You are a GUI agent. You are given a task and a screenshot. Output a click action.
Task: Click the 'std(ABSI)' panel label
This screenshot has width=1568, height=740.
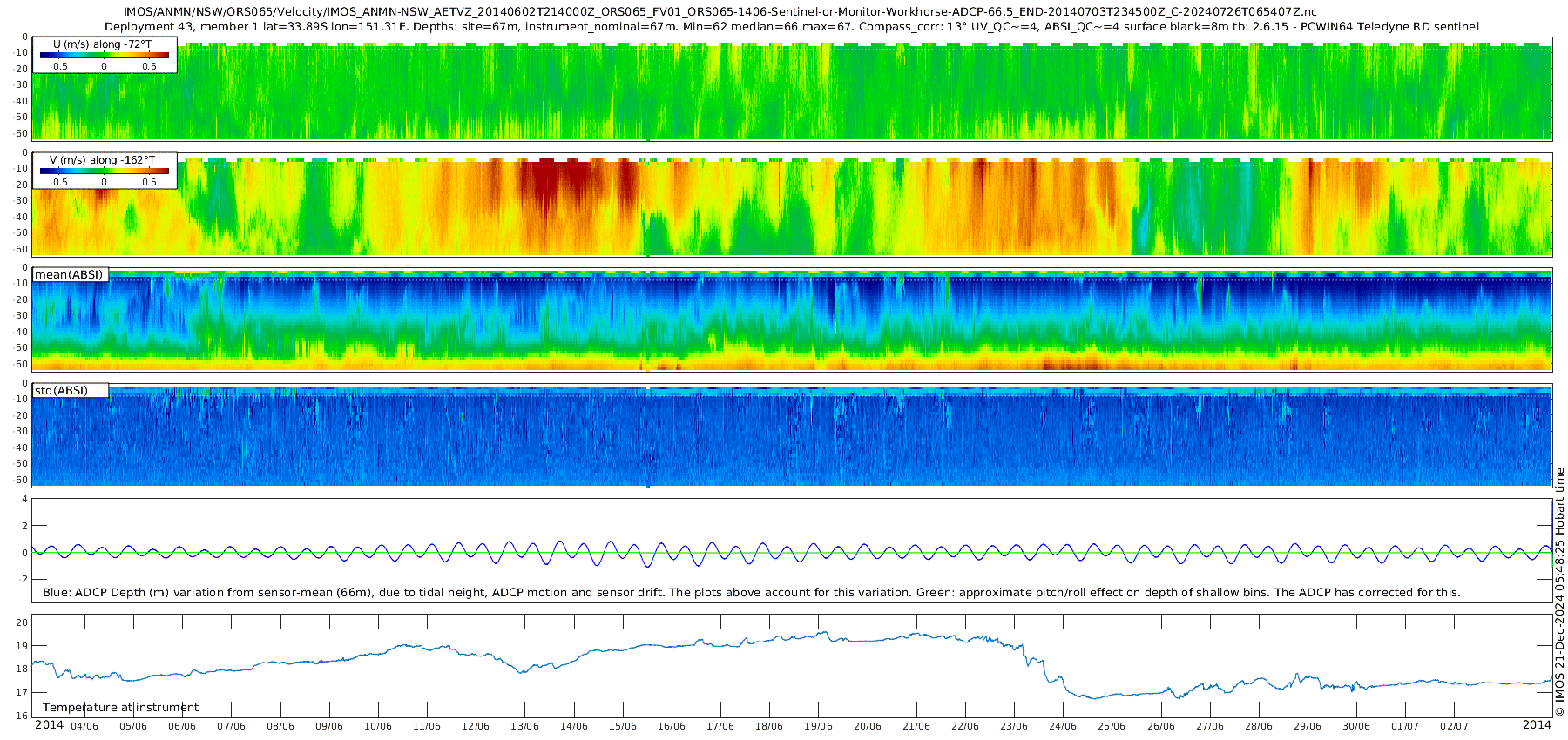tap(61, 391)
